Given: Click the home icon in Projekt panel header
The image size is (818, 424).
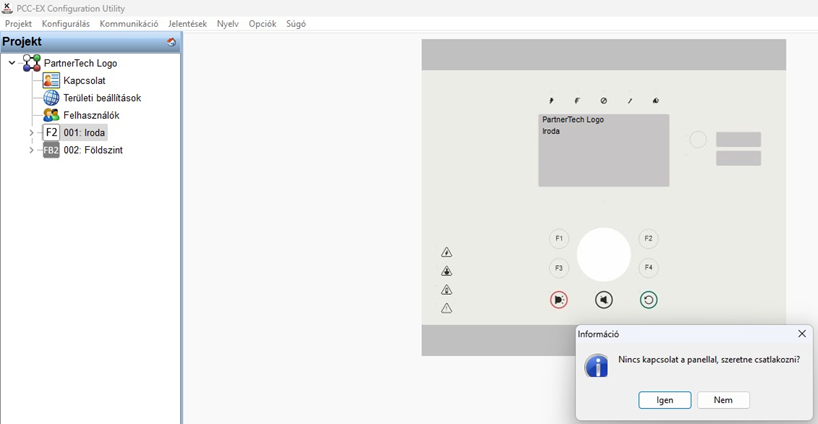Looking at the screenshot, I should tap(171, 42).
